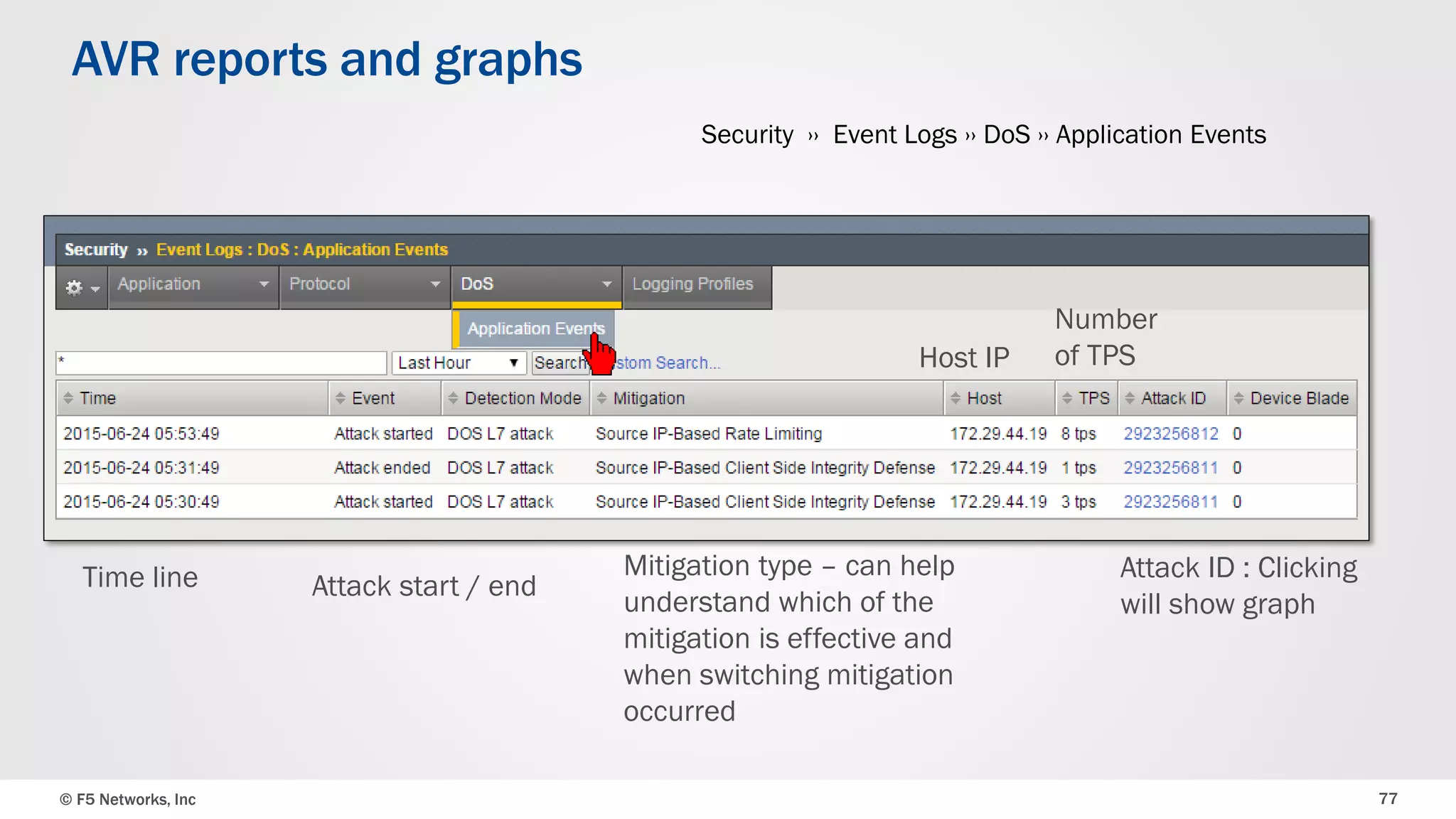The height and width of the screenshot is (819, 1456).
Task: Click the Search button
Action: tap(560, 363)
